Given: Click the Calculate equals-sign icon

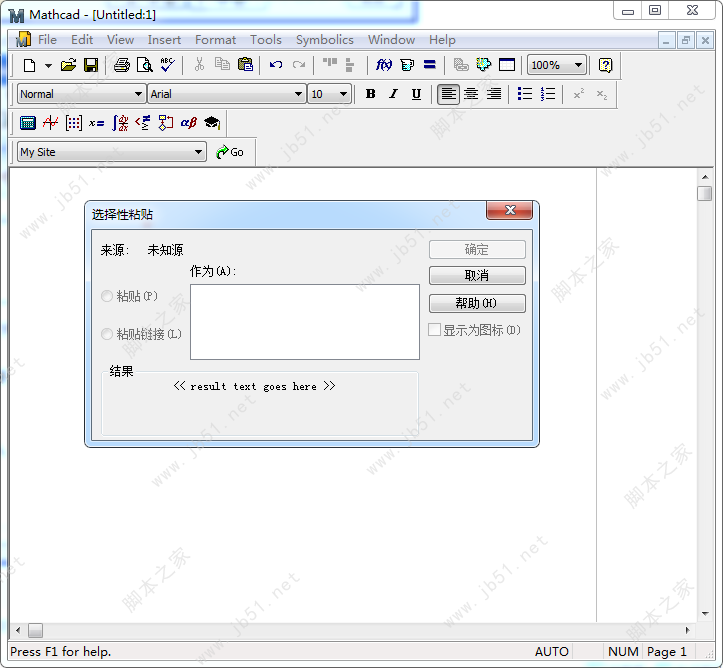Looking at the screenshot, I should pyautogui.click(x=429, y=65).
